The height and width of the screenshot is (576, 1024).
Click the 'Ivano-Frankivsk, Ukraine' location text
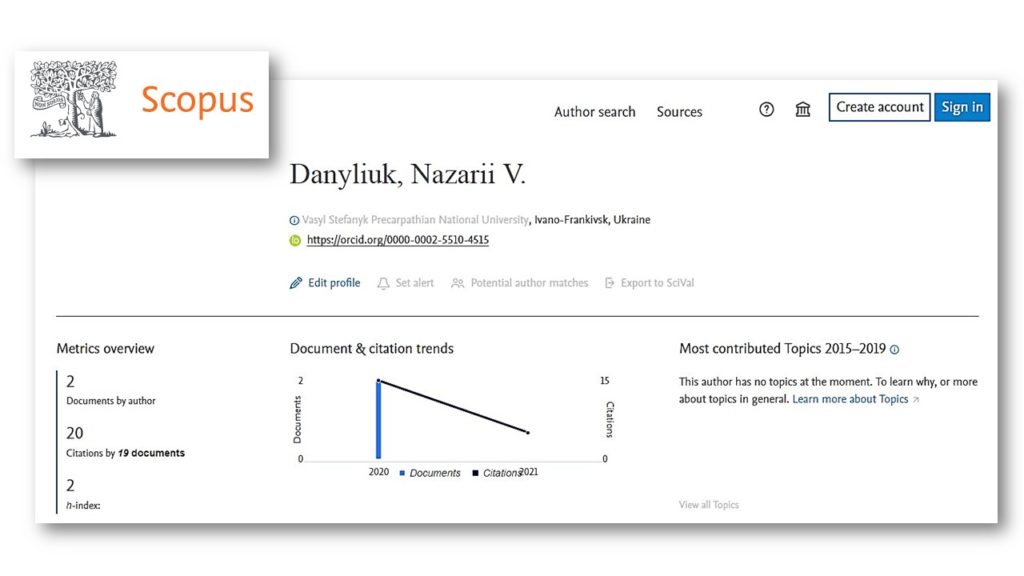592,219
